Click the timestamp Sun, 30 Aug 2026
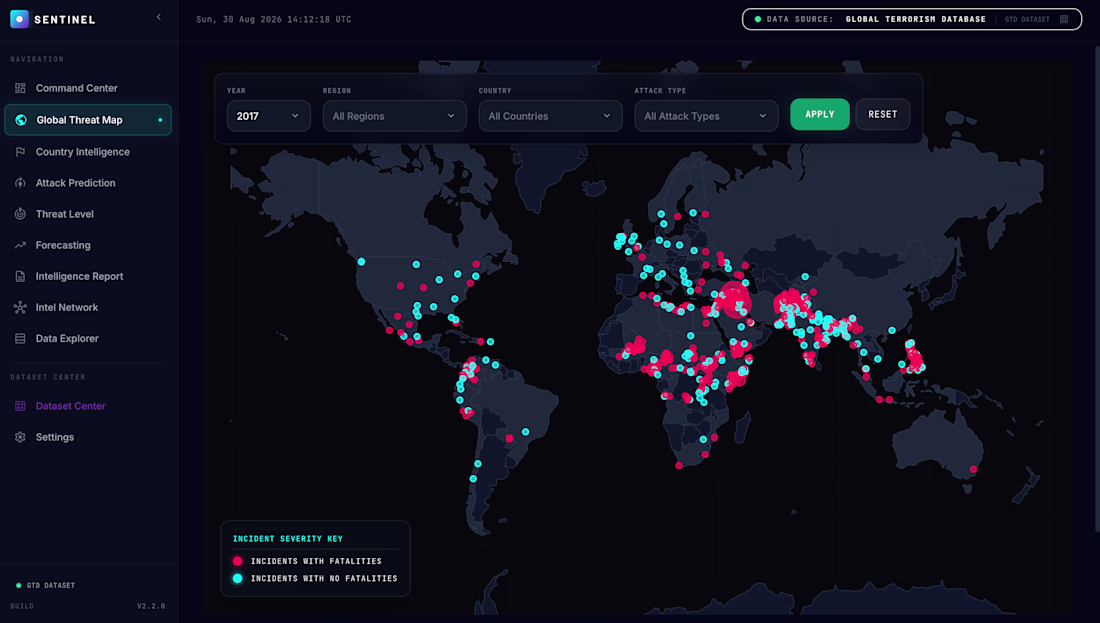1100x623 pixels. coord(274,20)
